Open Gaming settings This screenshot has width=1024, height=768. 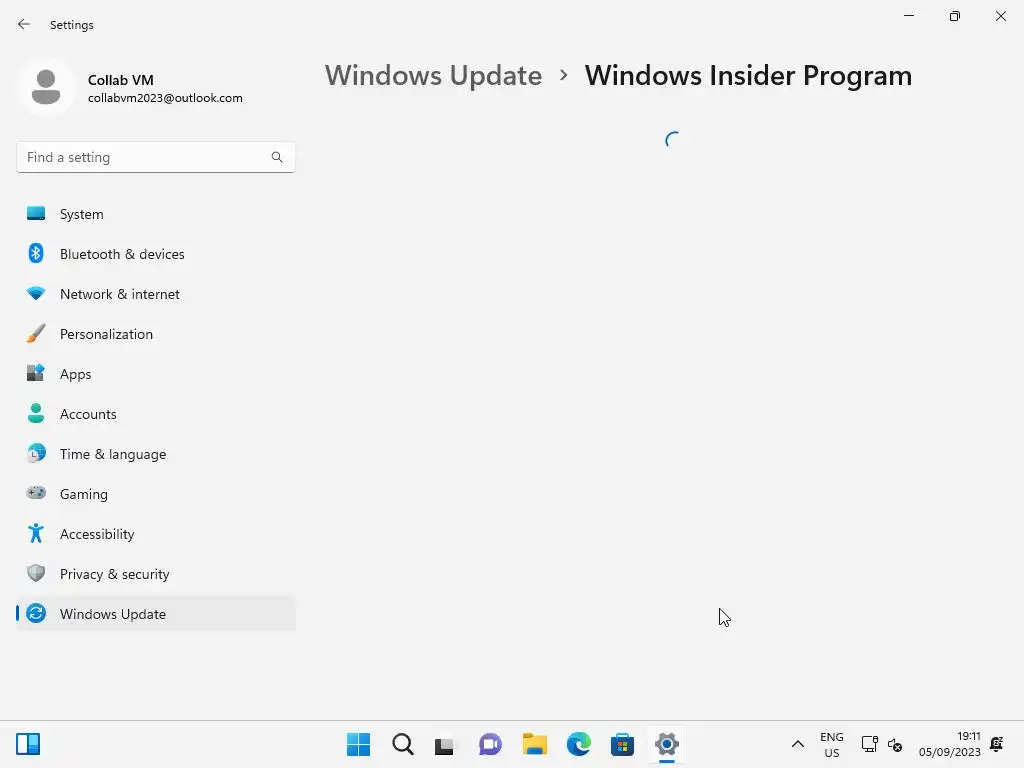(x=155, y=494)
